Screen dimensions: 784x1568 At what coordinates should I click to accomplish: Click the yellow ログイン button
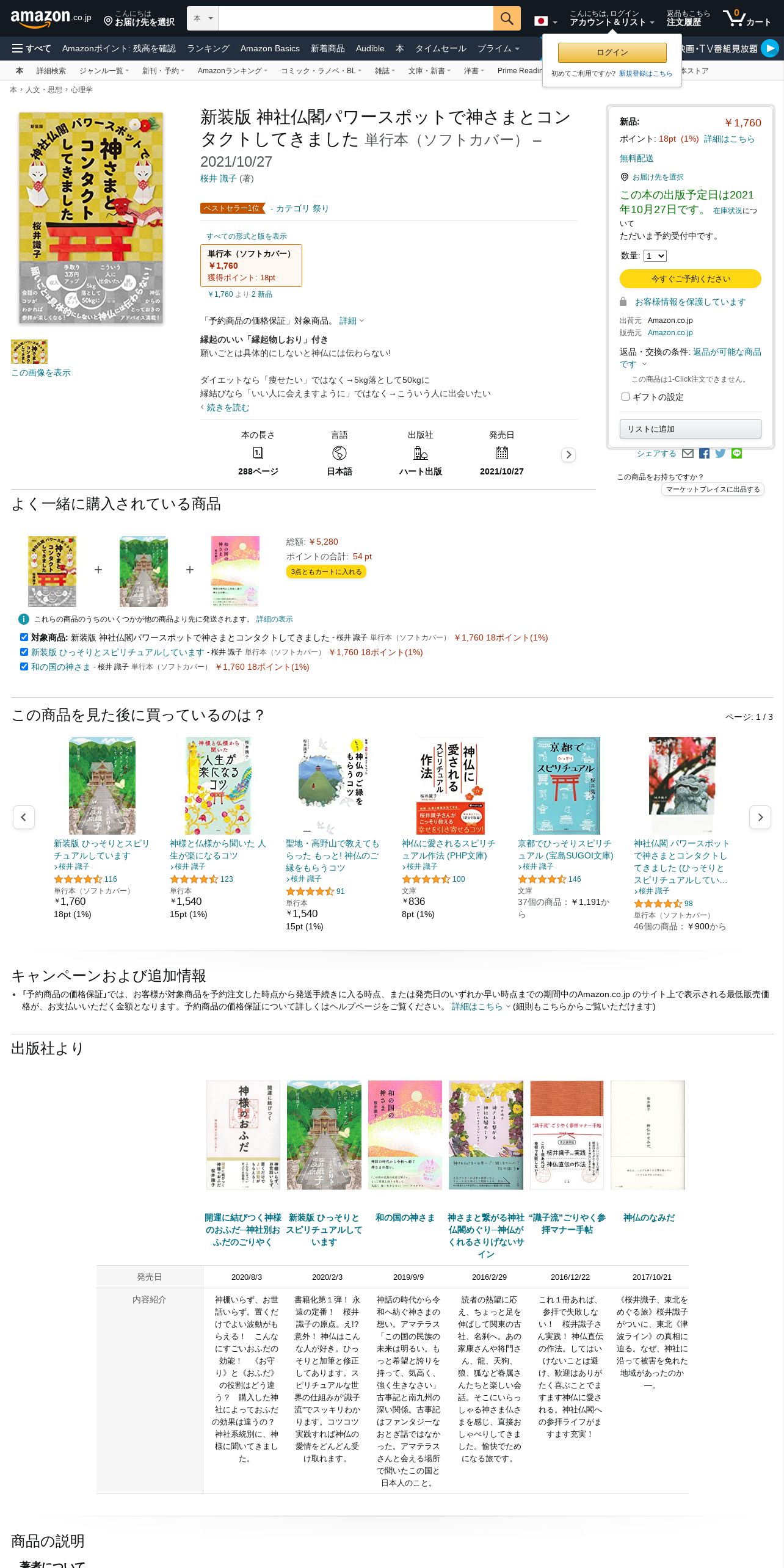pos(612,53)
